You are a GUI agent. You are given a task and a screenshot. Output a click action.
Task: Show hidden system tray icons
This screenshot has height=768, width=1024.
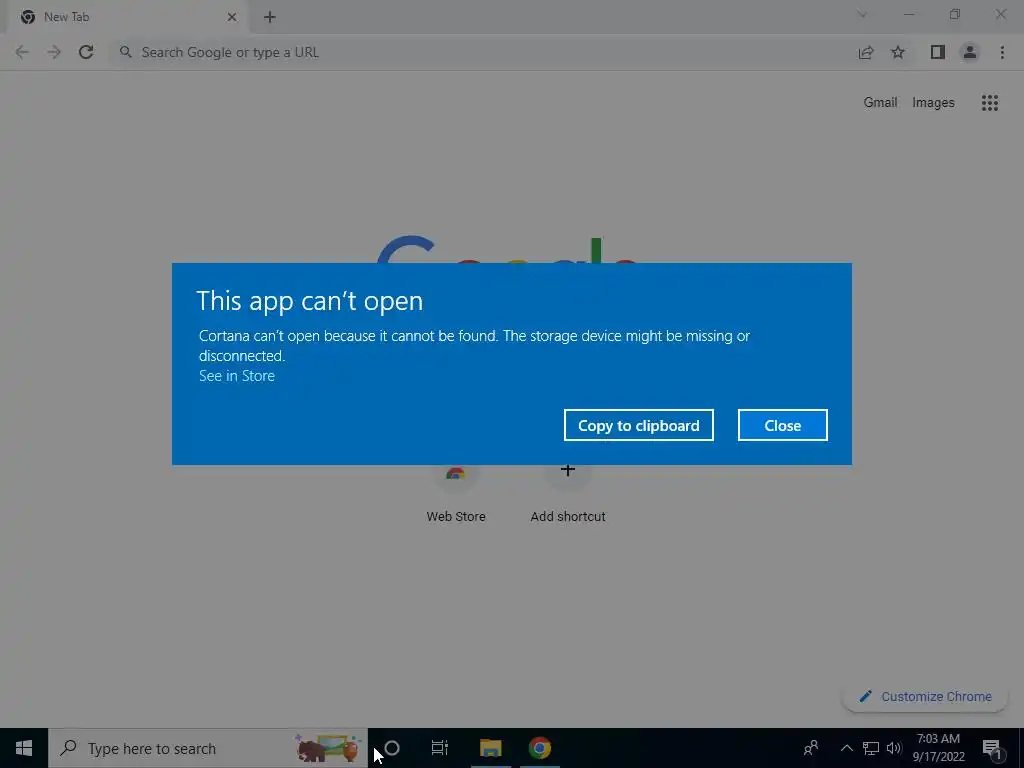point(846,748)
